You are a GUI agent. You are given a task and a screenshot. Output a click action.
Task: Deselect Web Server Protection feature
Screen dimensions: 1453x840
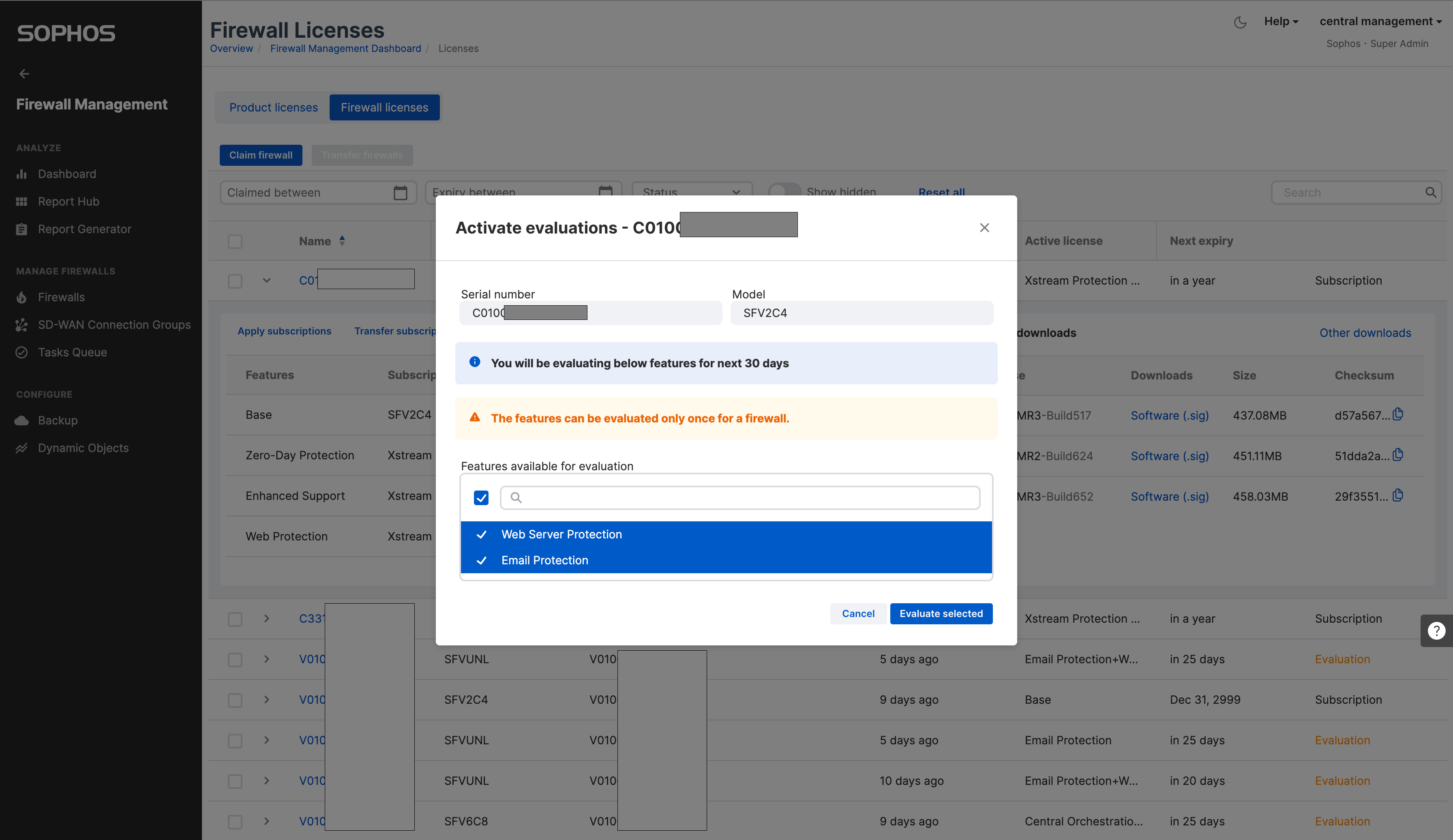coord(561,534)
